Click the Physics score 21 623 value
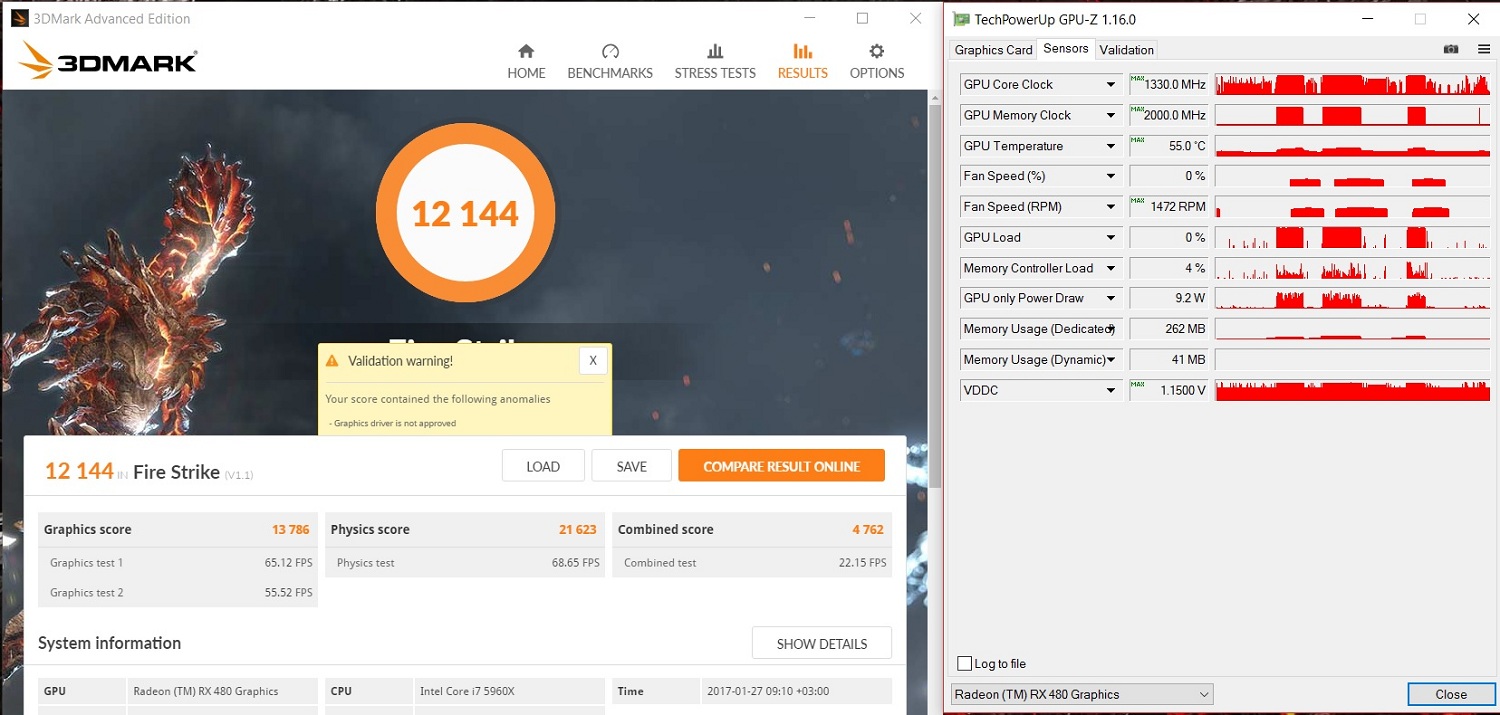 (x=578, y=530)
